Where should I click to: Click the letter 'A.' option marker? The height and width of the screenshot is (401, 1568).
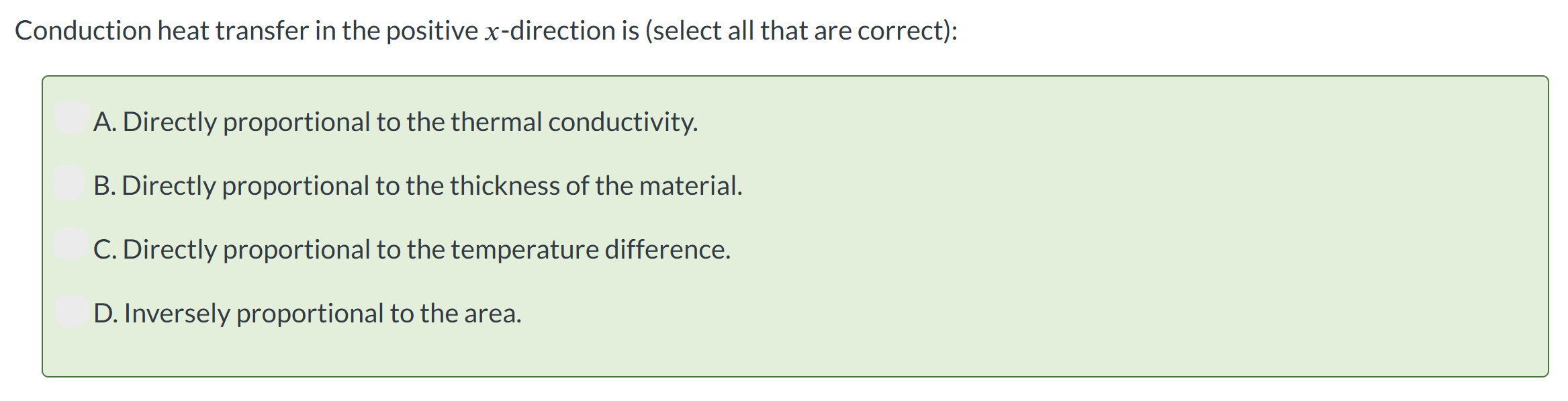[x=105, y=122]
